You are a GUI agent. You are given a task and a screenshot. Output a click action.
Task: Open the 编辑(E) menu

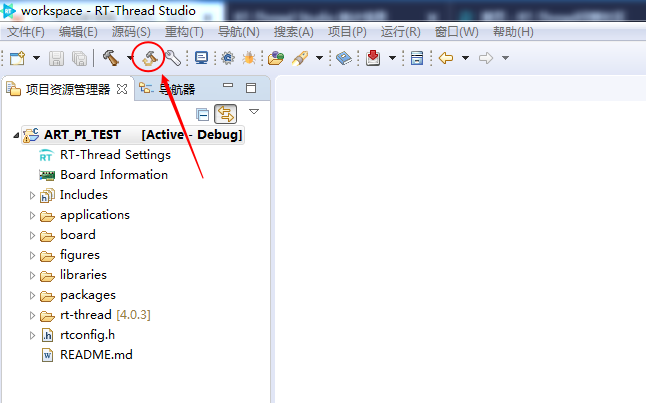(78, 32)
